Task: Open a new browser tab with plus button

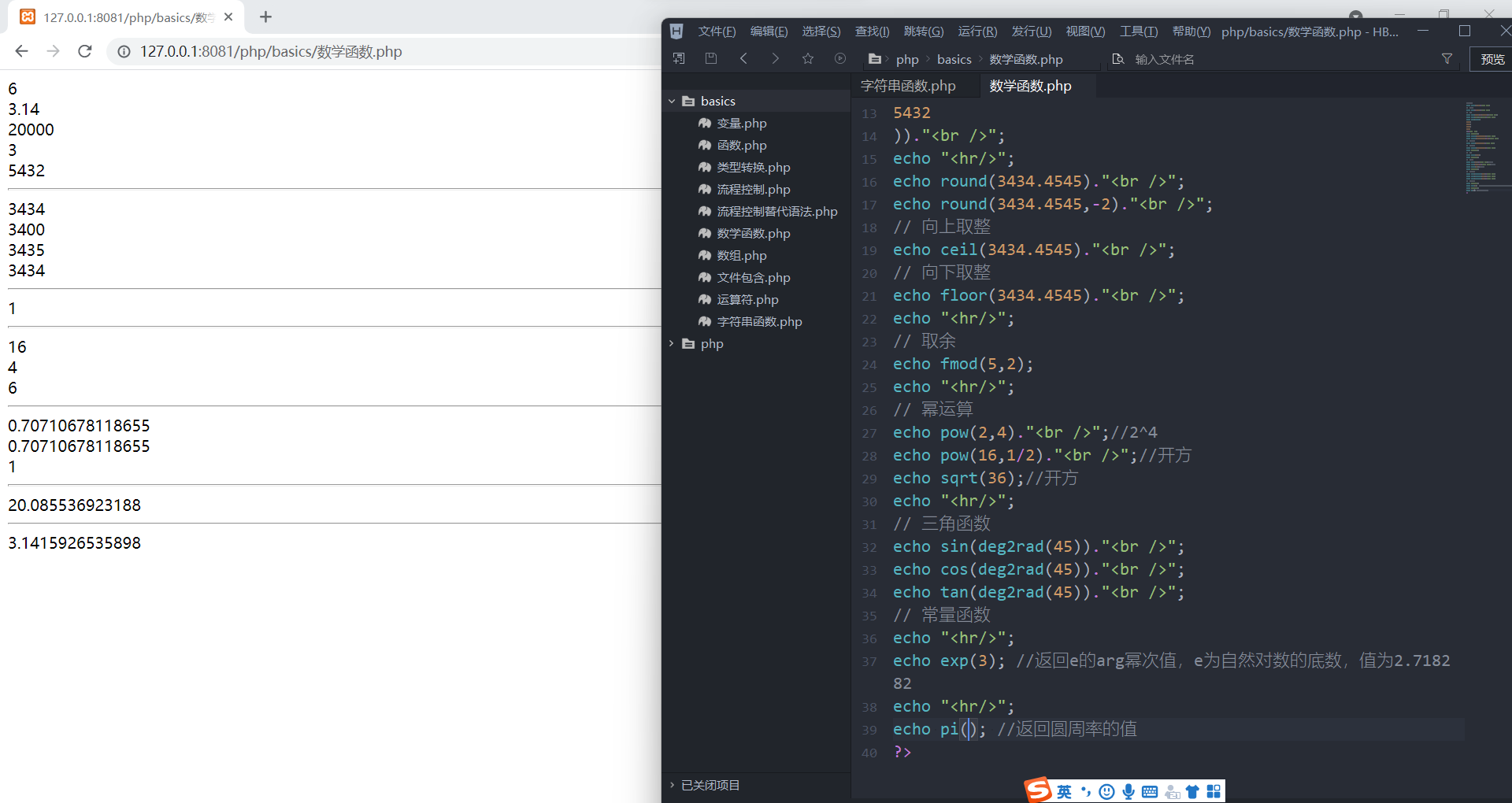Action: (266, 17)
